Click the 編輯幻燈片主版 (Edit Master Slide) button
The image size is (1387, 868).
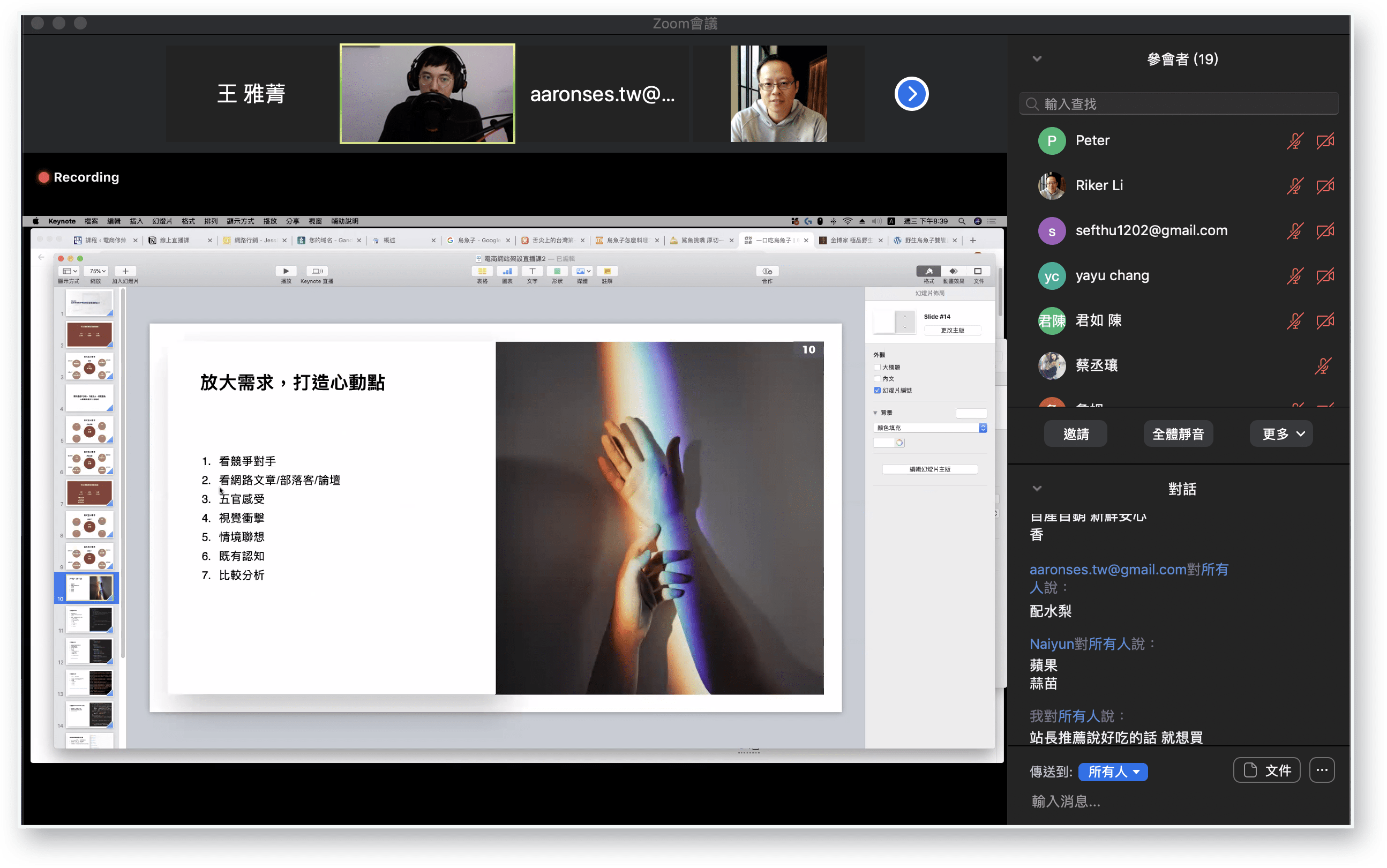(x=929, y=469)
